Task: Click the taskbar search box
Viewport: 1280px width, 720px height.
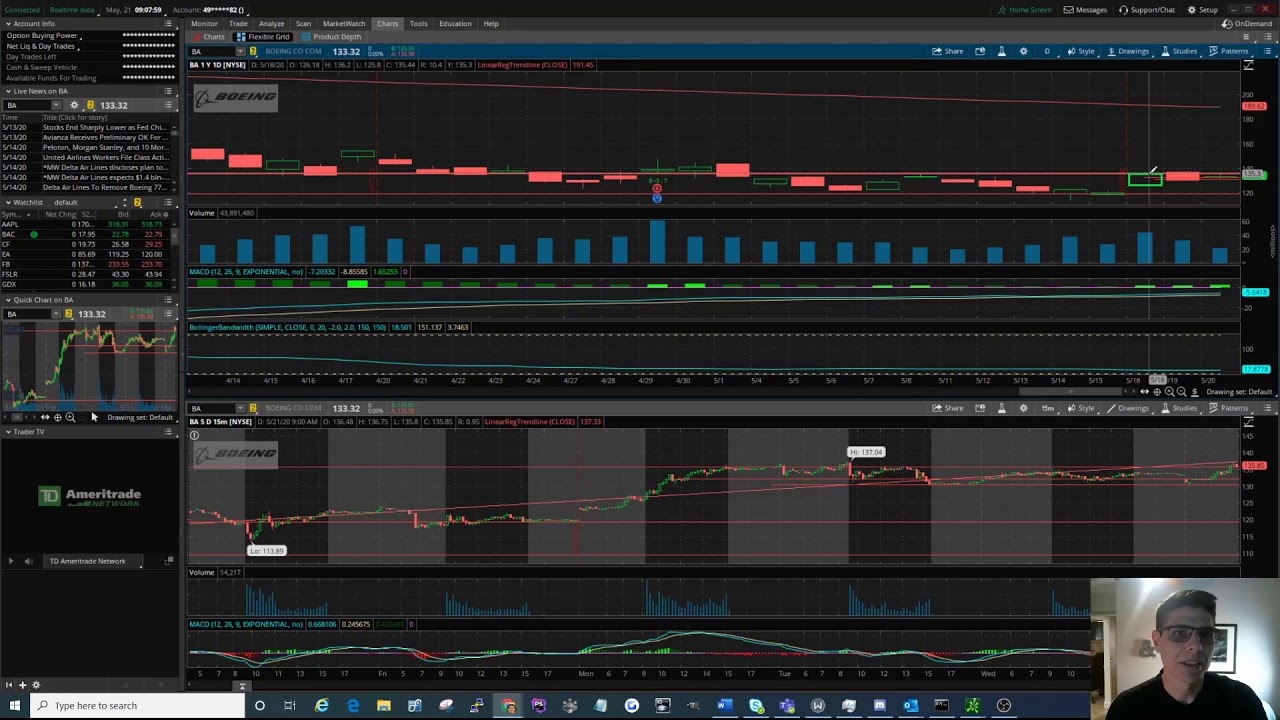Action: click(x=138, y=706)
